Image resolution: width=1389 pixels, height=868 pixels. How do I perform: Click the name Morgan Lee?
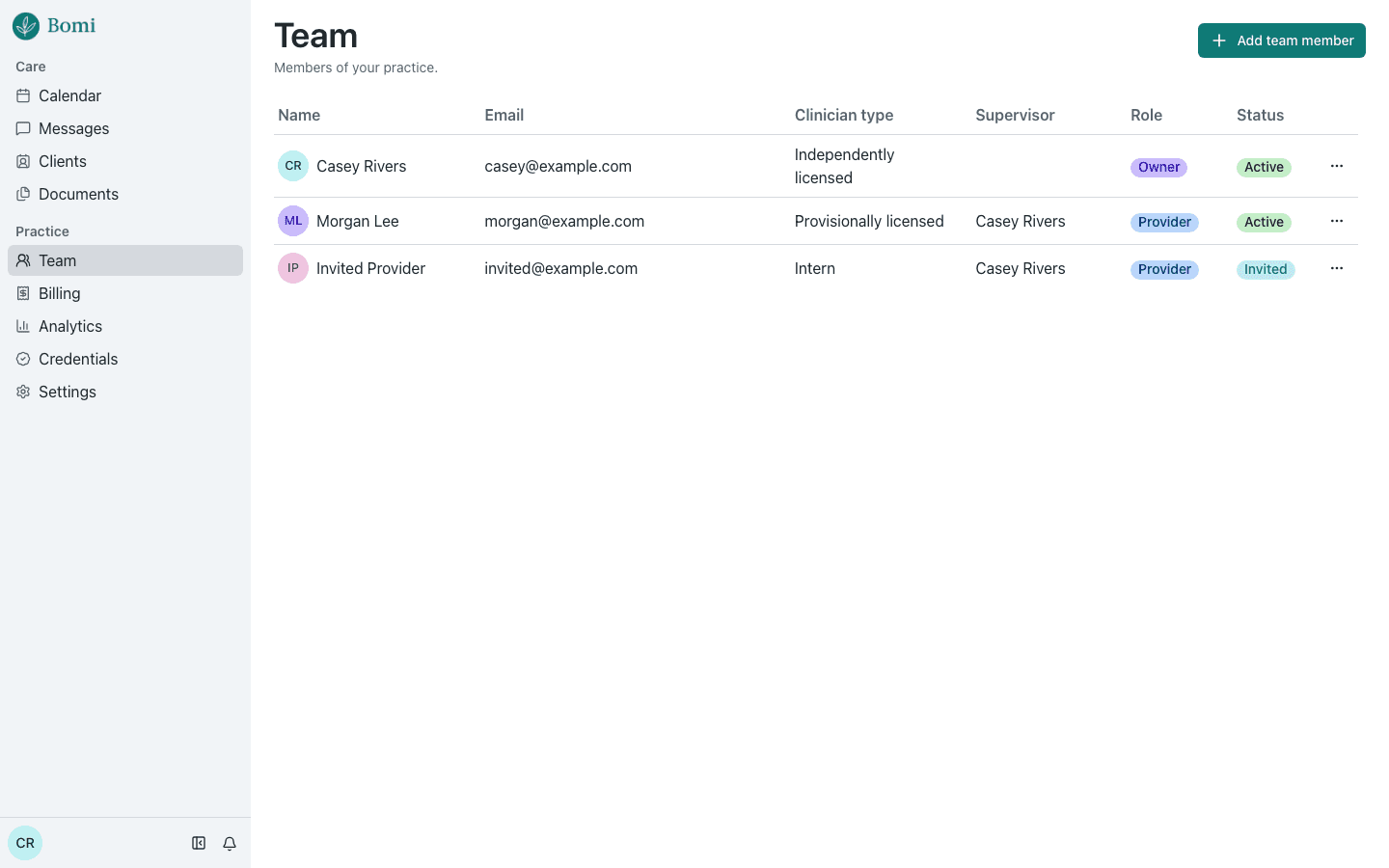pos(358,221)
